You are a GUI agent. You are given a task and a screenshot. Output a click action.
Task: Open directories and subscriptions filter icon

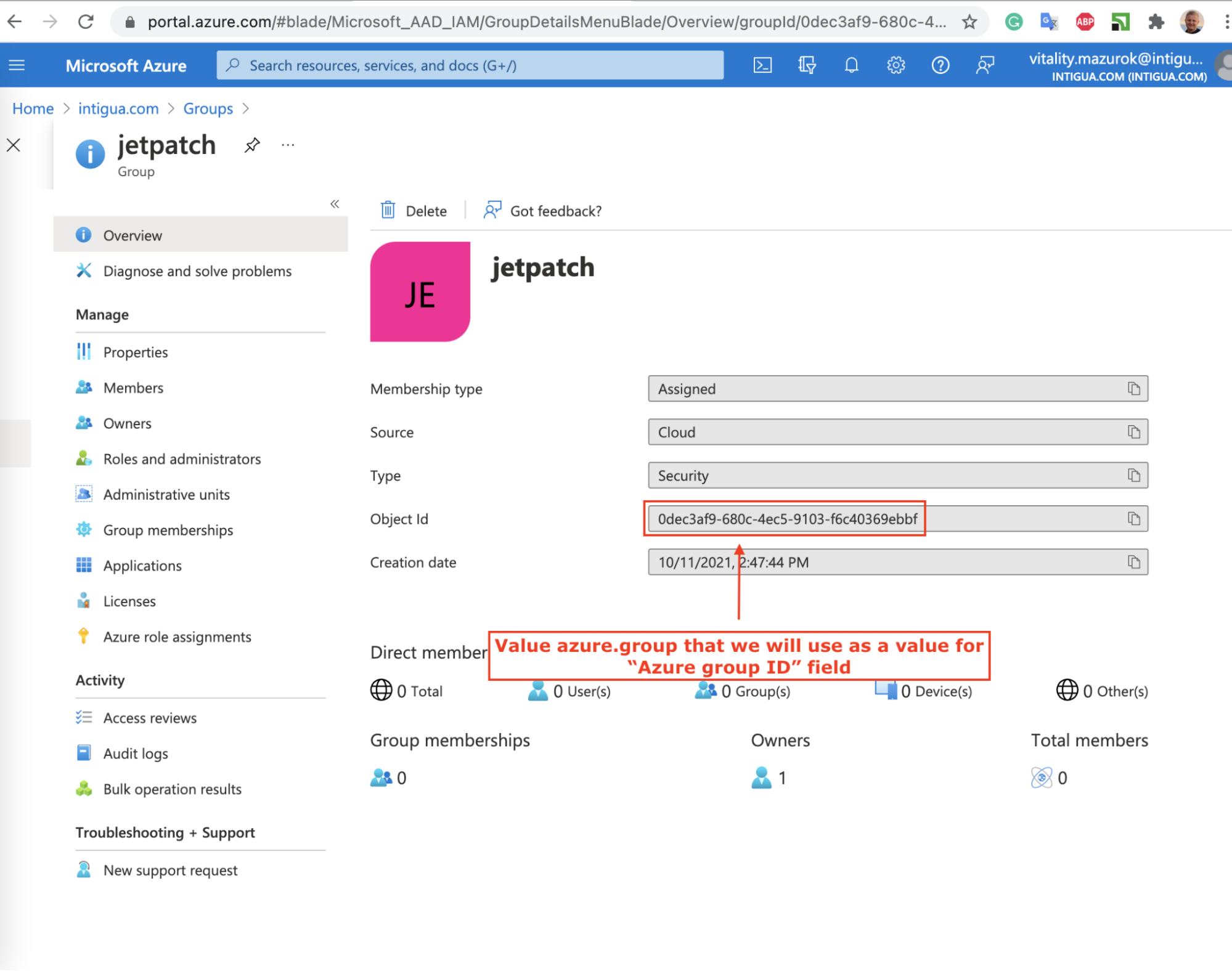pos(807,65)
